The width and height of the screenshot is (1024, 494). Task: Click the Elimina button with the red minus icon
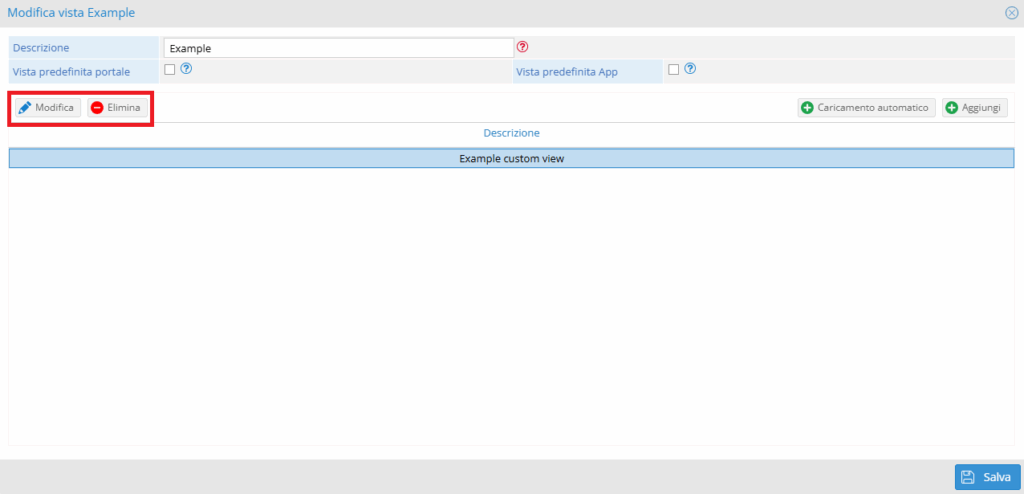118,108
